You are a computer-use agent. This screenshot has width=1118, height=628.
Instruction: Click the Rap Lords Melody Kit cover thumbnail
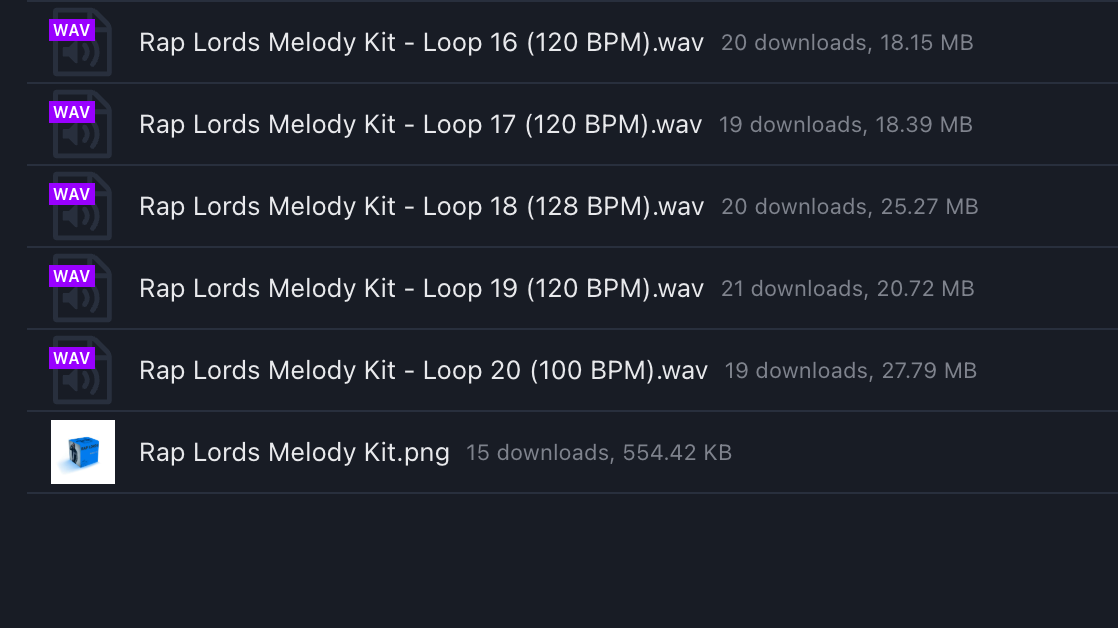click(x=82, y=452)
